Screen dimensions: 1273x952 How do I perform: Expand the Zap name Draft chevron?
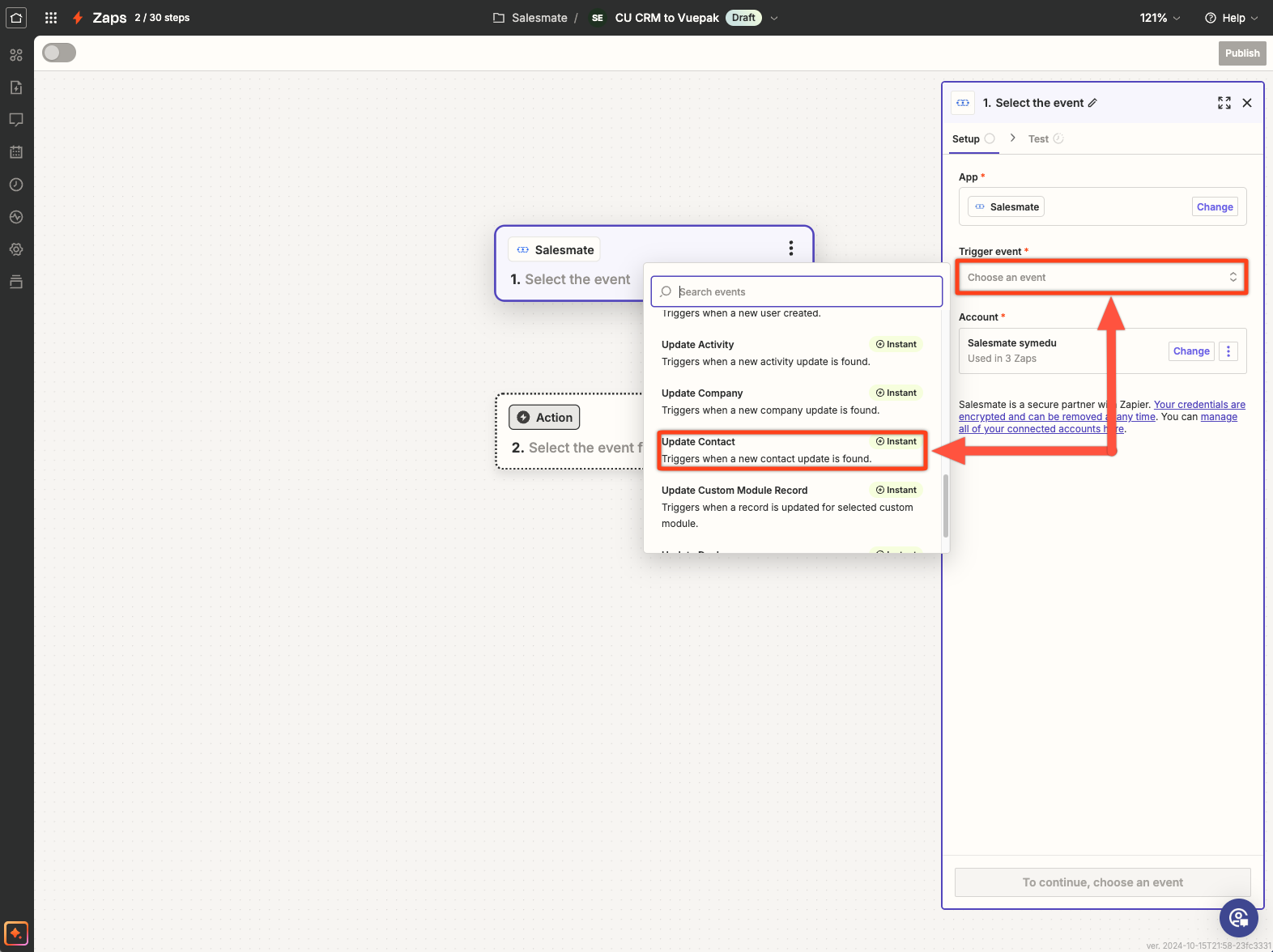click(774, 18)
